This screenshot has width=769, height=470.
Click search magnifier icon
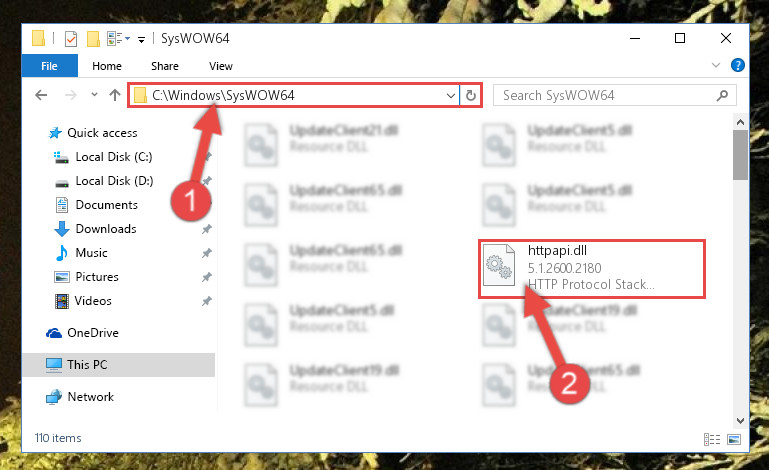click(722, 95)
